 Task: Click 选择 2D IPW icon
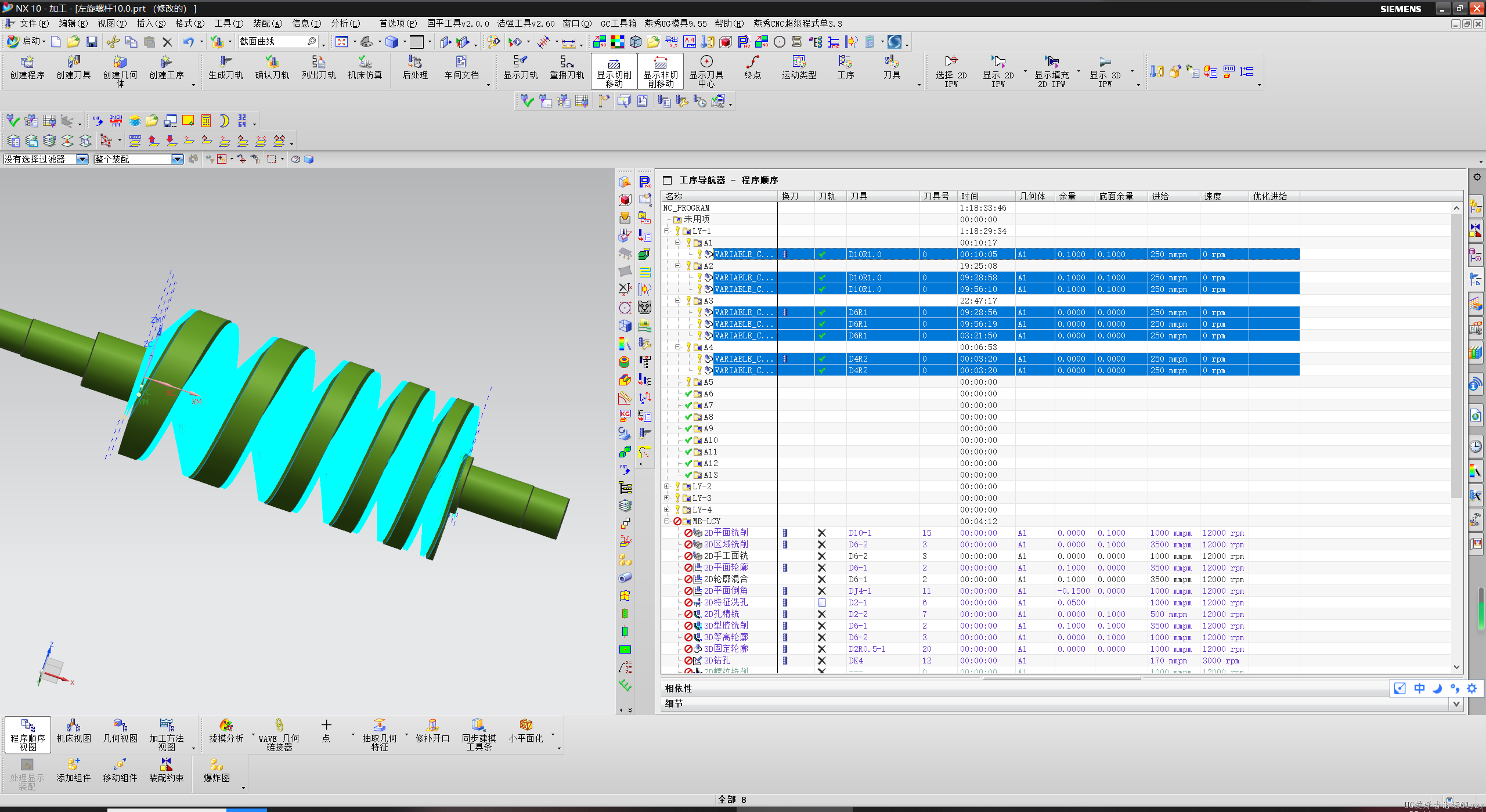[951, 71]
